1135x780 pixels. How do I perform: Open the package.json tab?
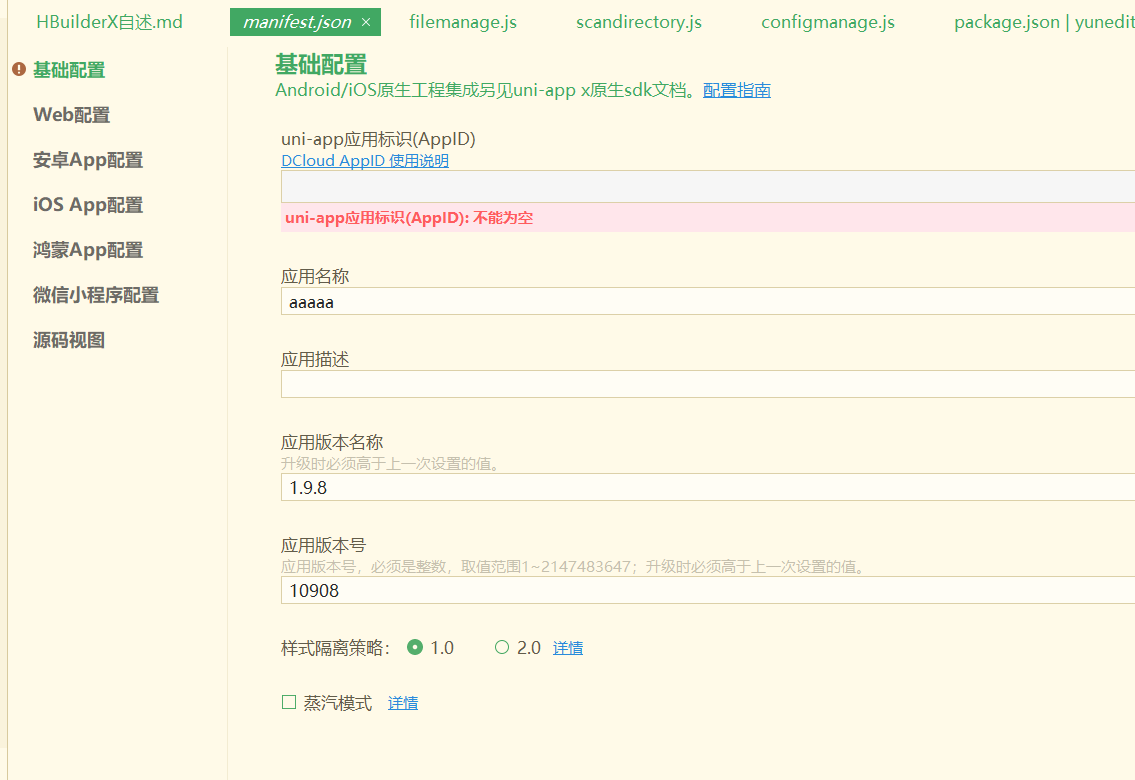point(1044,22)
